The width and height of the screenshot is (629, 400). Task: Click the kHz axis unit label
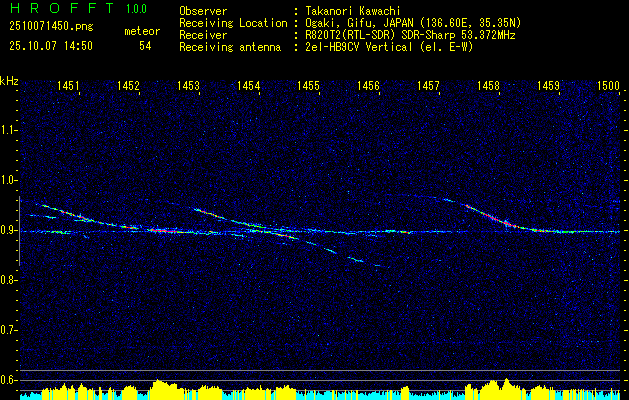pyautogui.click(x=10, y=81)
